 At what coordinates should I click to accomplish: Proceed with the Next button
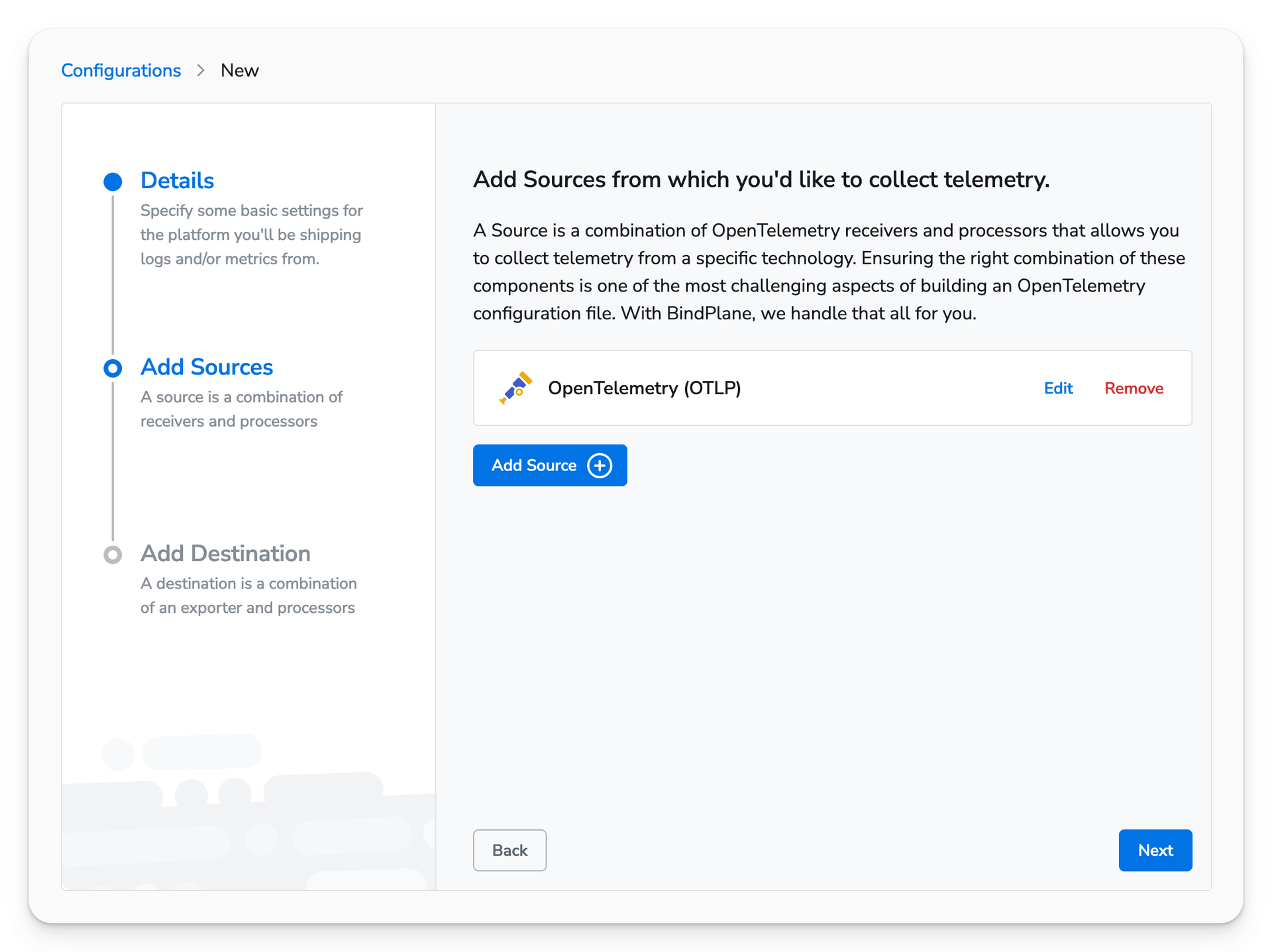point(1155,850)
